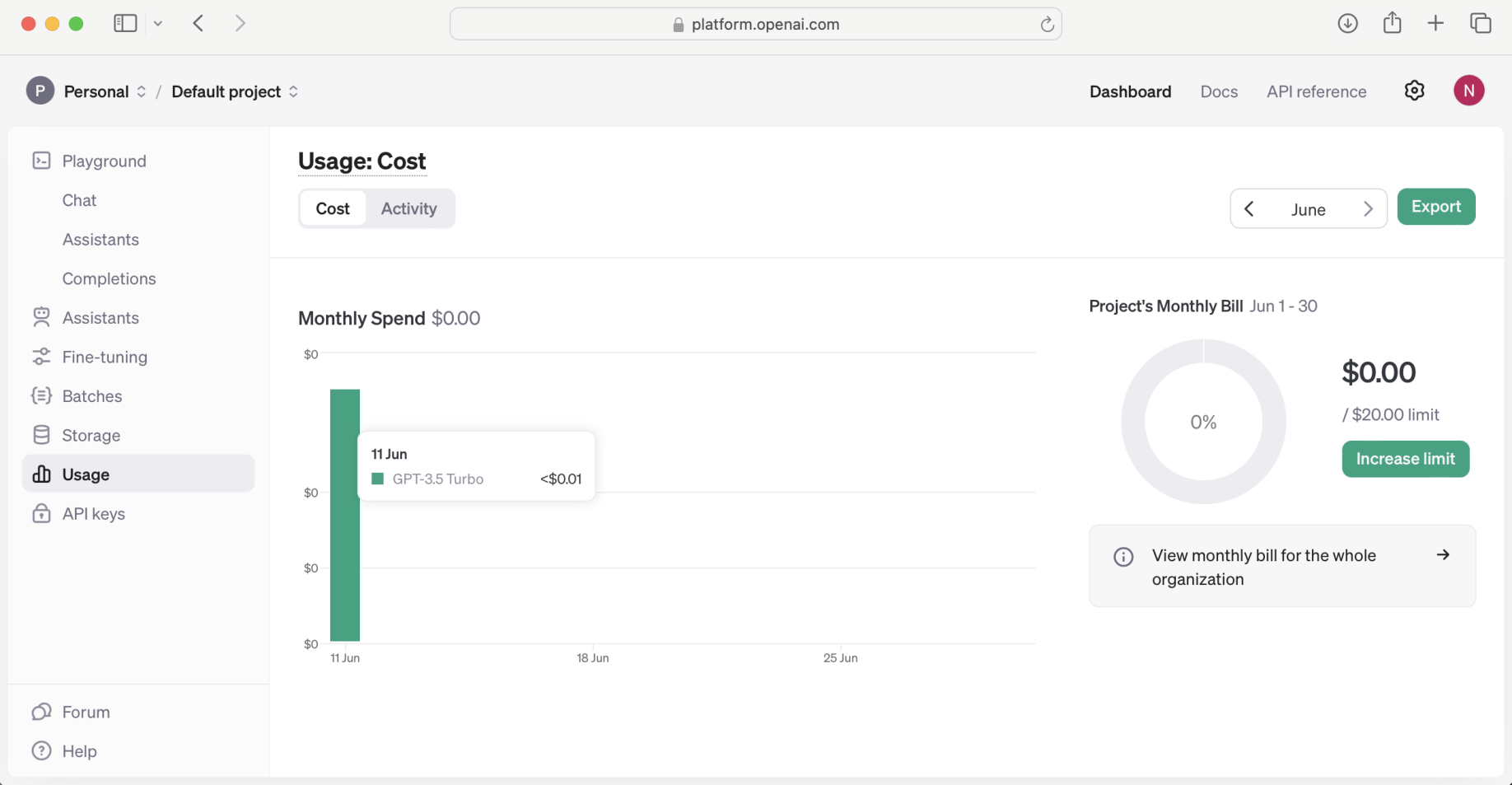Click the Safari share icon
This screenshot has width=1512, height=785.
(1392, 23)
